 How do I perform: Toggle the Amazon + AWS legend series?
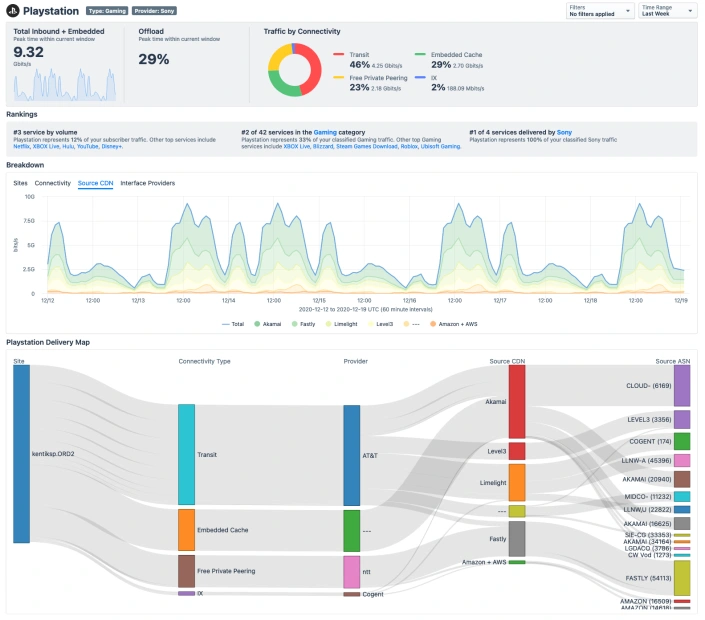454,324
